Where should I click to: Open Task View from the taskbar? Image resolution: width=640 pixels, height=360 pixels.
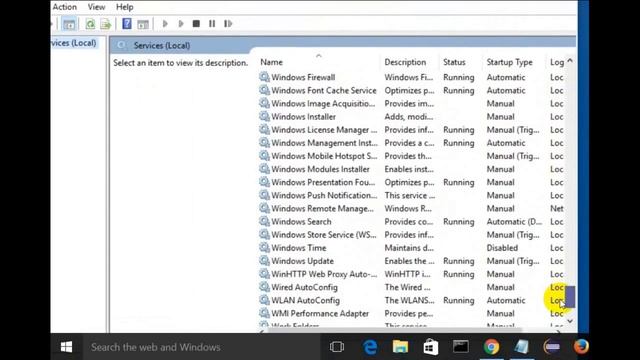[x=337, y=347]
